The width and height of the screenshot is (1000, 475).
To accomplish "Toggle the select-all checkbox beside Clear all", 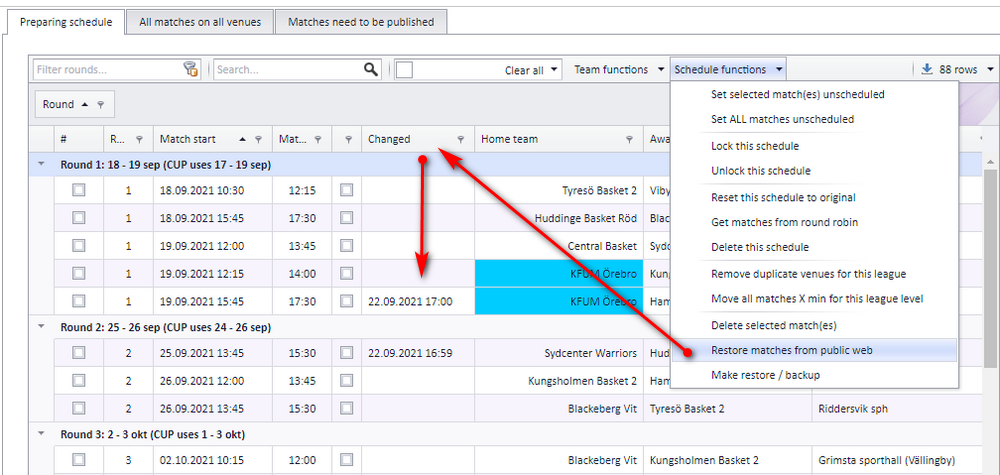I will (x=404, y=69).
